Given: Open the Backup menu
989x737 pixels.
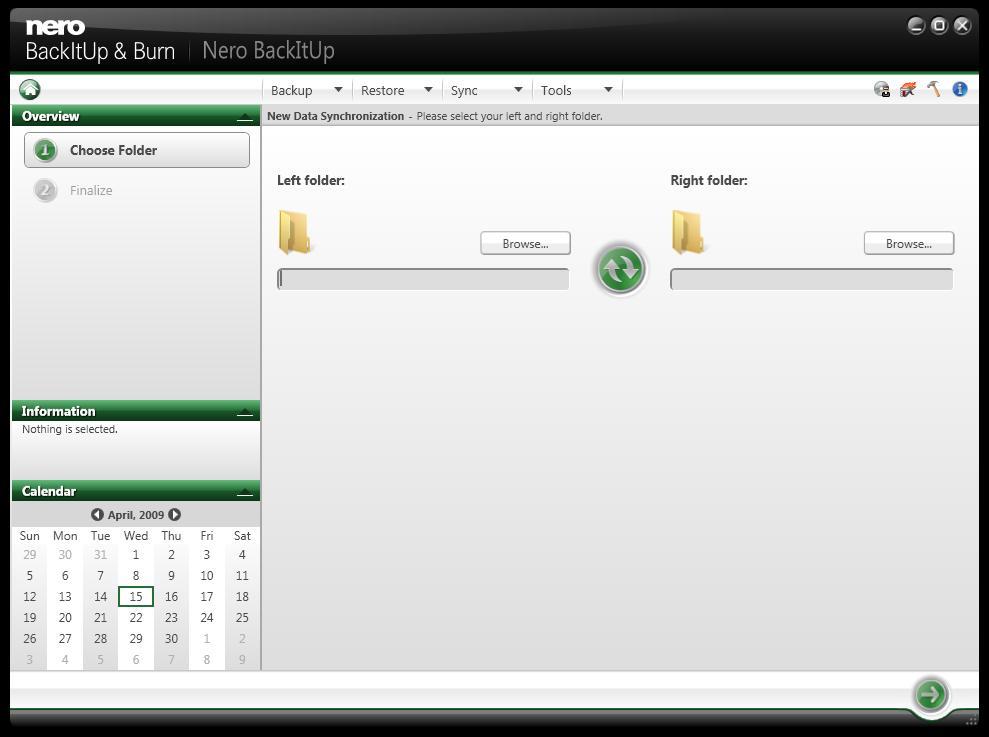Looking at the screenshot, I should tap(291, 90).
